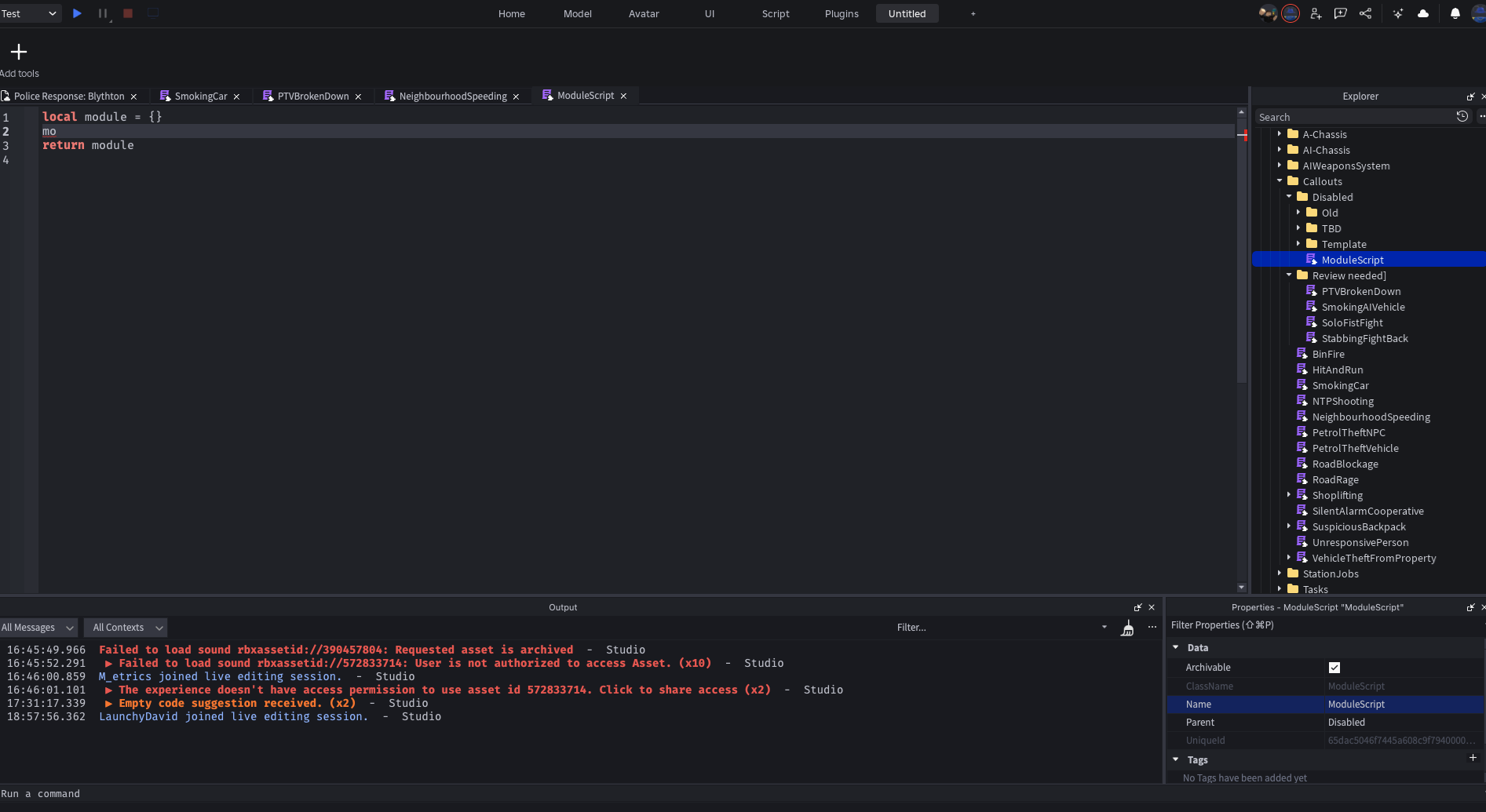Open notifications via the bell icon

point(1455,13)
